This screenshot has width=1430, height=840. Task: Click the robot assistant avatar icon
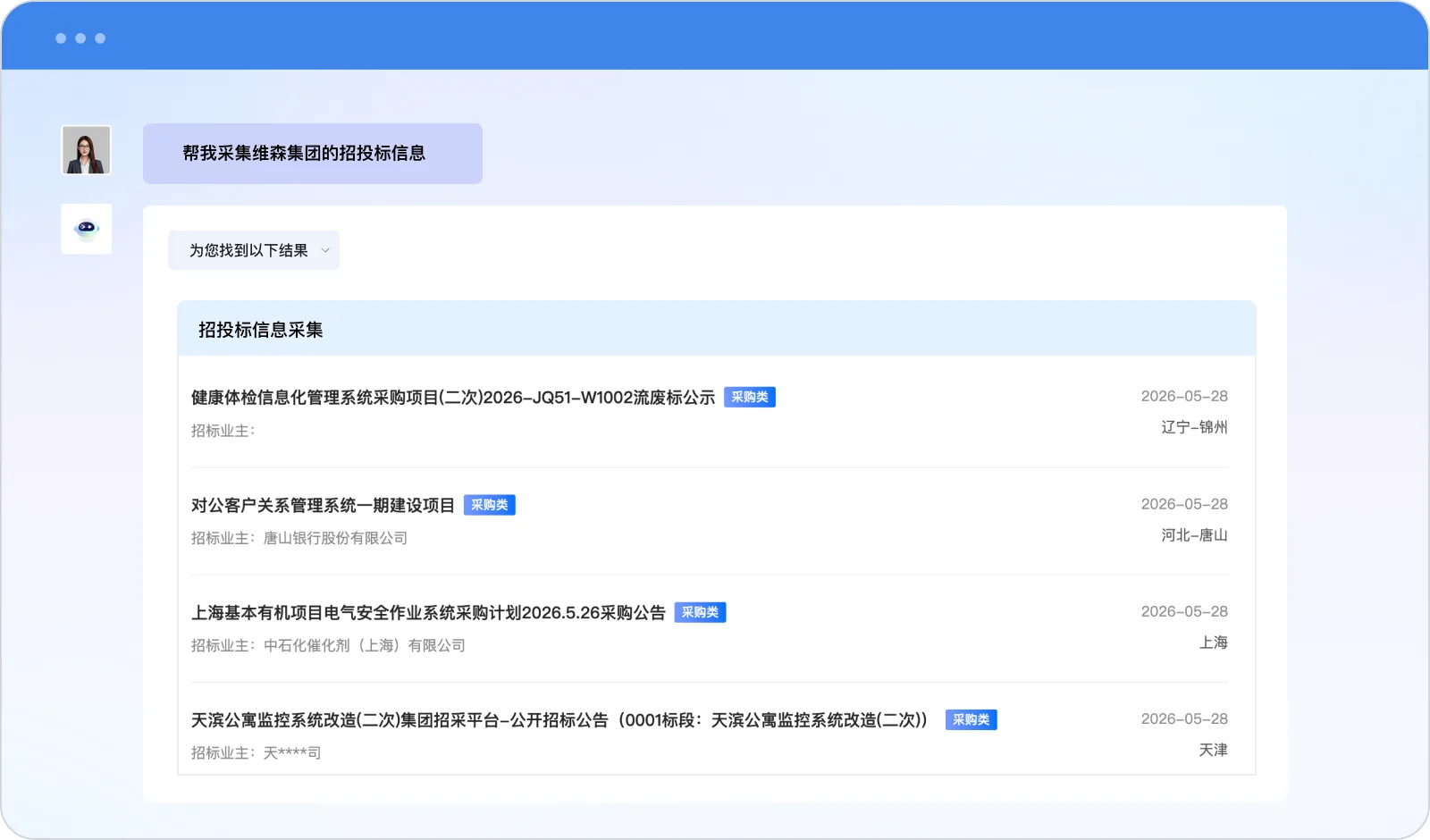(x=87, y=229)
